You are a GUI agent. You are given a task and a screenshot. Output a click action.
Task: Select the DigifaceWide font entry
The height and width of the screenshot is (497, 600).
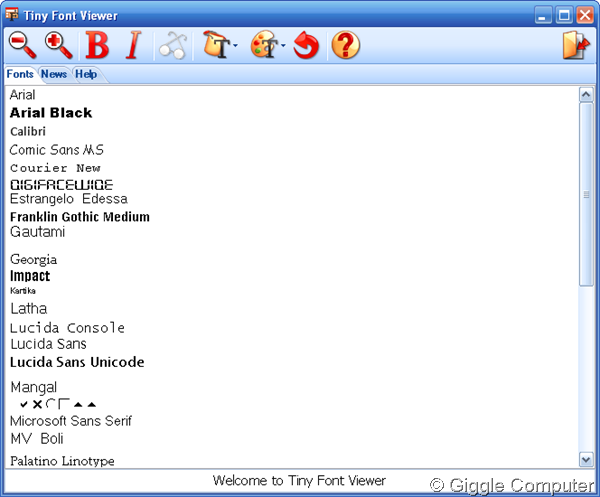pos(62,185)
